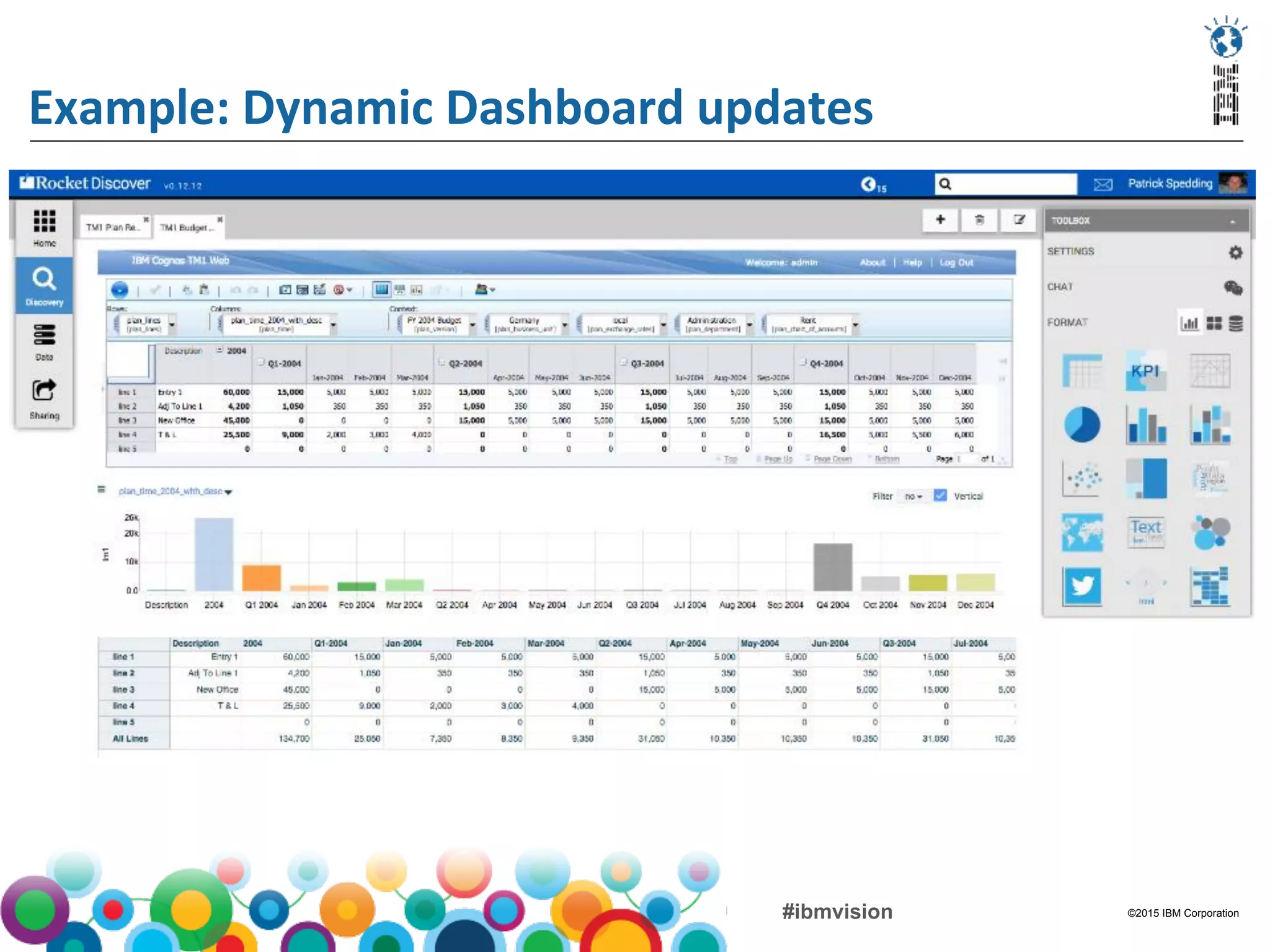Collapse the Toolbox panel
This screenshot has height=952, width=1270.
pyautogui.click(x=1232, y=221)
